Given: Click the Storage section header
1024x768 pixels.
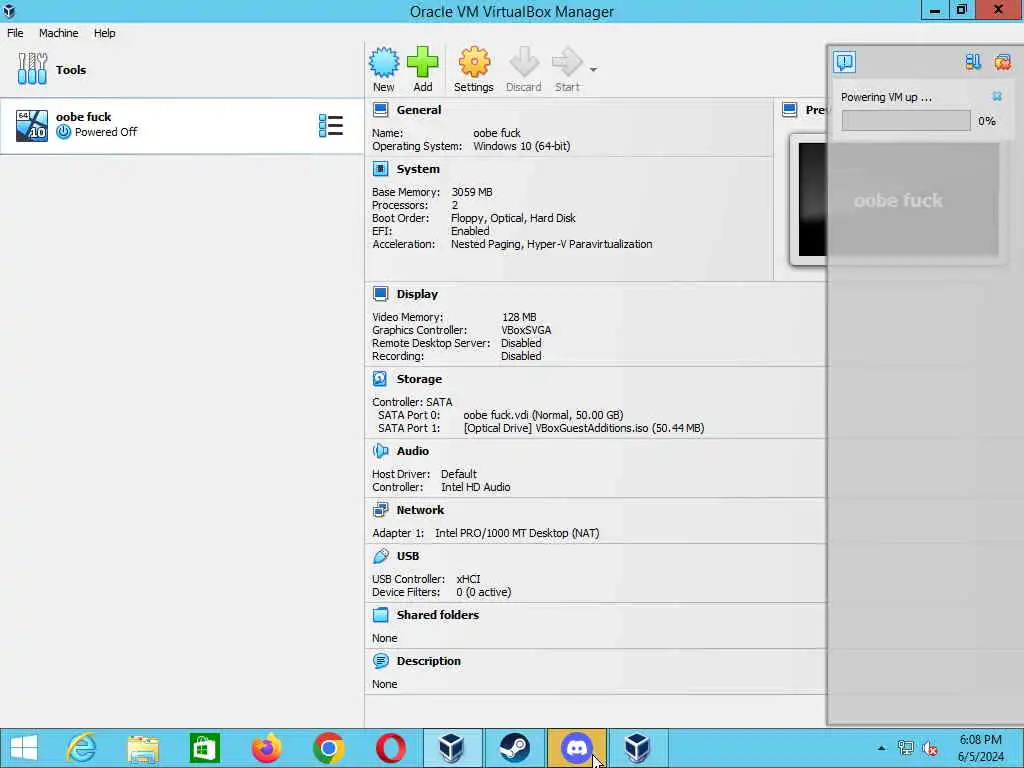Looking at the screenshot, I should point(419,379).
